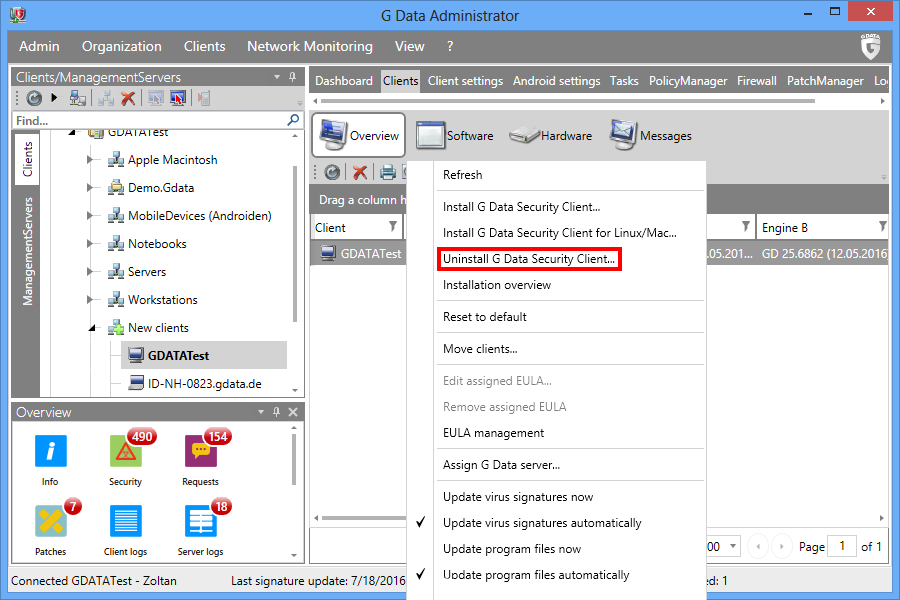Expand MobileDevices (Androiden) group
This screenshot has width=900, height=600.
coord(90,215)
